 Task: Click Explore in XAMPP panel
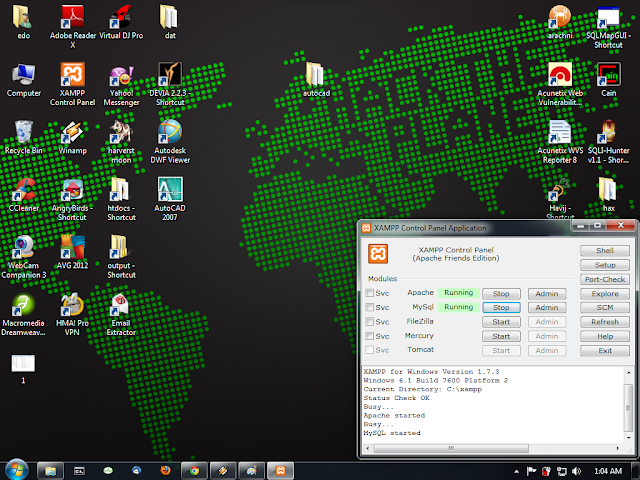point(605,293)
